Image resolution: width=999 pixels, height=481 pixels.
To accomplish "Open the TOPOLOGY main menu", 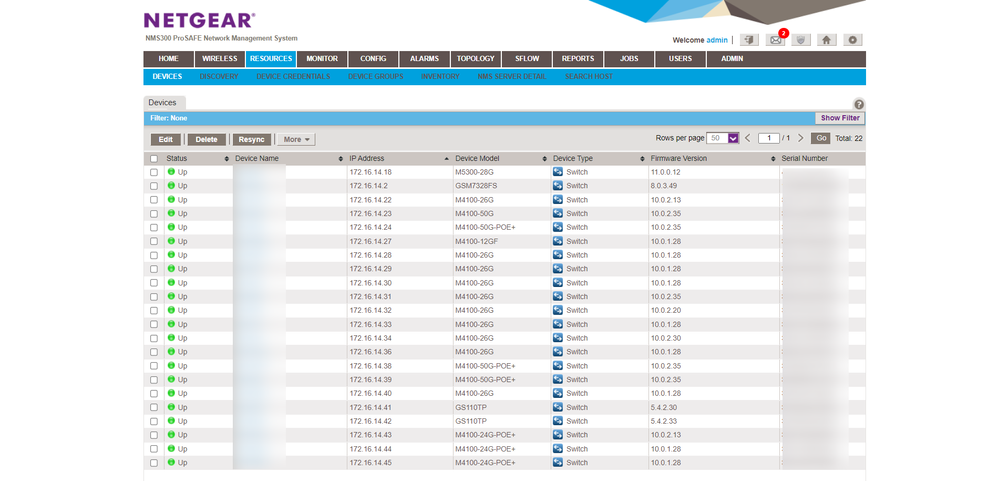I will pos(475,59).
